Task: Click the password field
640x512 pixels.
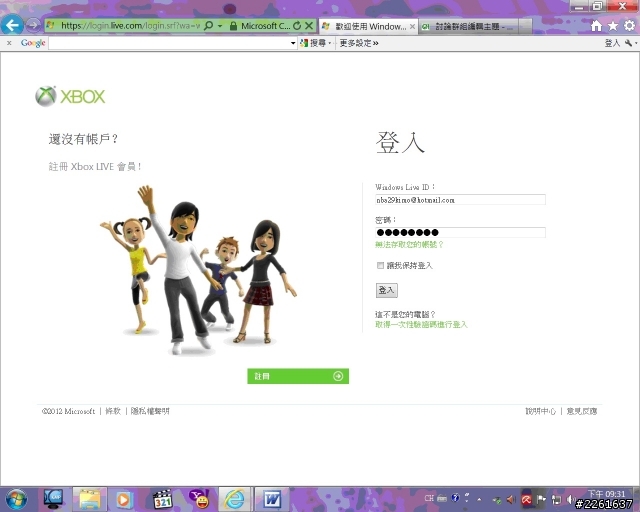Action: pyautogui.click(x=460, y=232)
